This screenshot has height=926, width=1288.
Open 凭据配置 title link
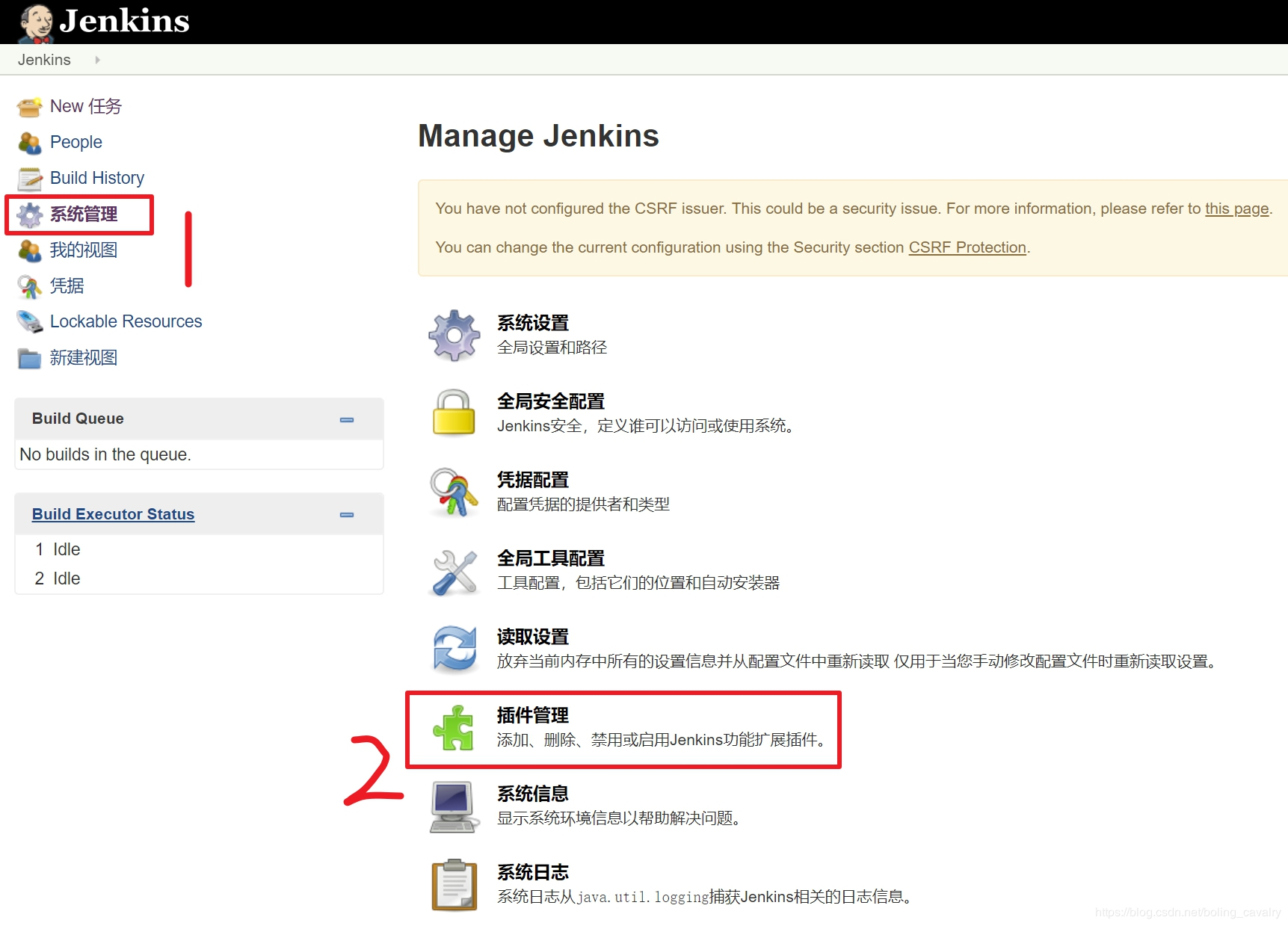click(533, 480)
